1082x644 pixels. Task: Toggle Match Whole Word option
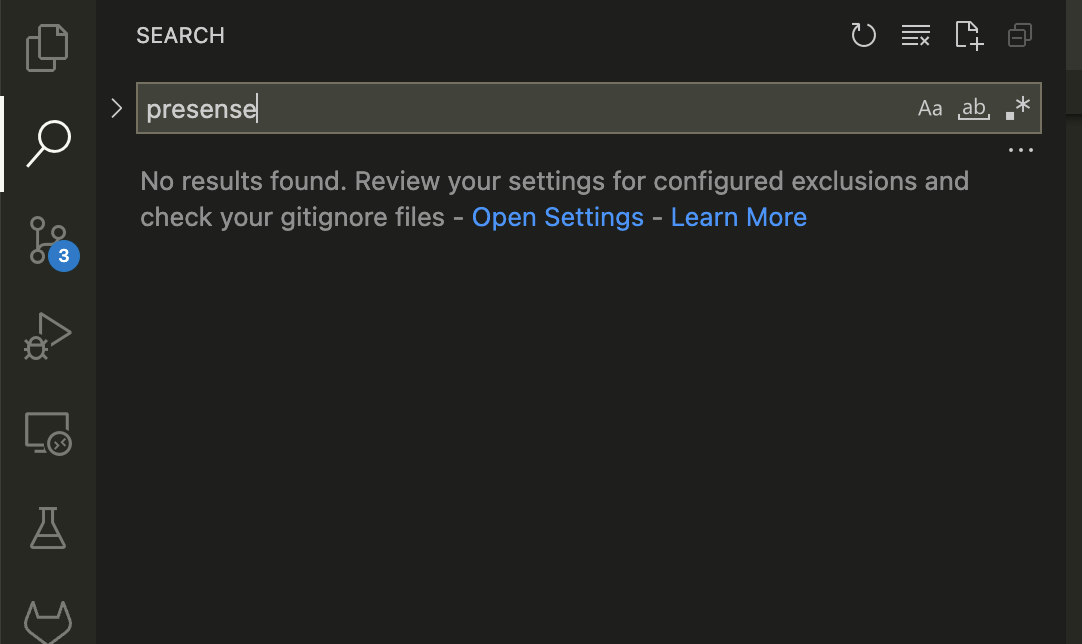click(x=974, y=108)
